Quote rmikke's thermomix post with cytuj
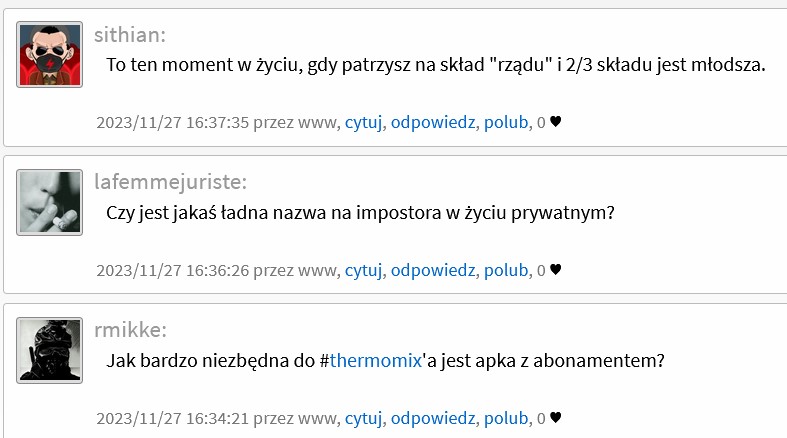This screenshot has width=787, height=438. coord(363,418)
